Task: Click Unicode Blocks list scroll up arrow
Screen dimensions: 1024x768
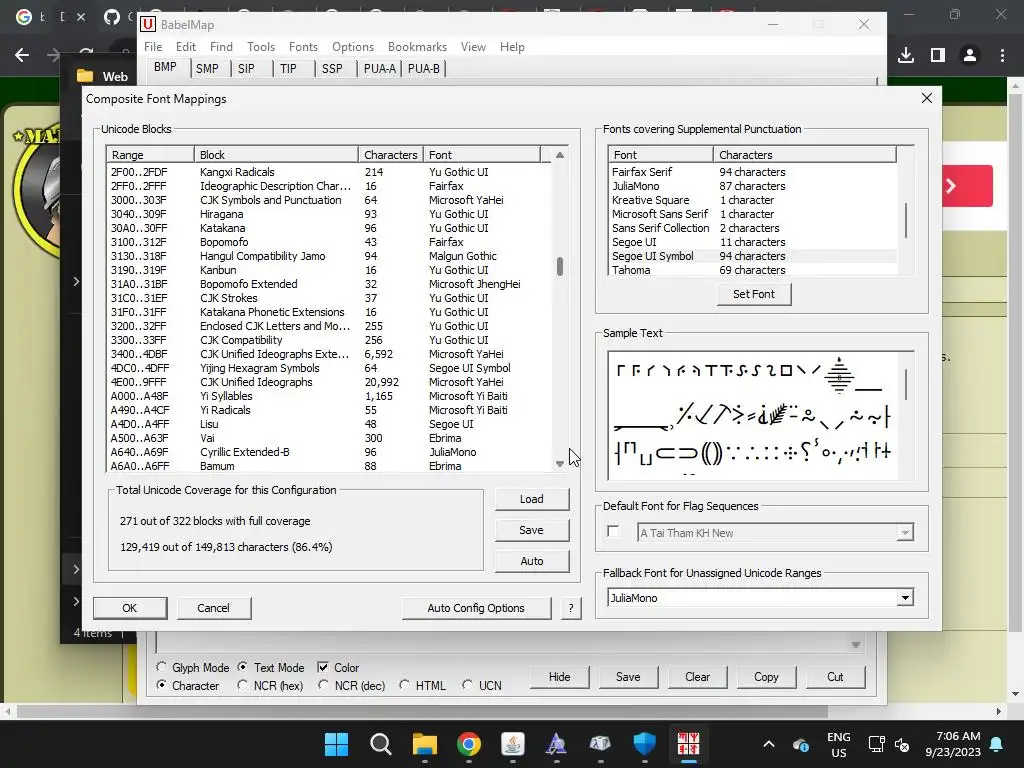Action: coord(560,155)
